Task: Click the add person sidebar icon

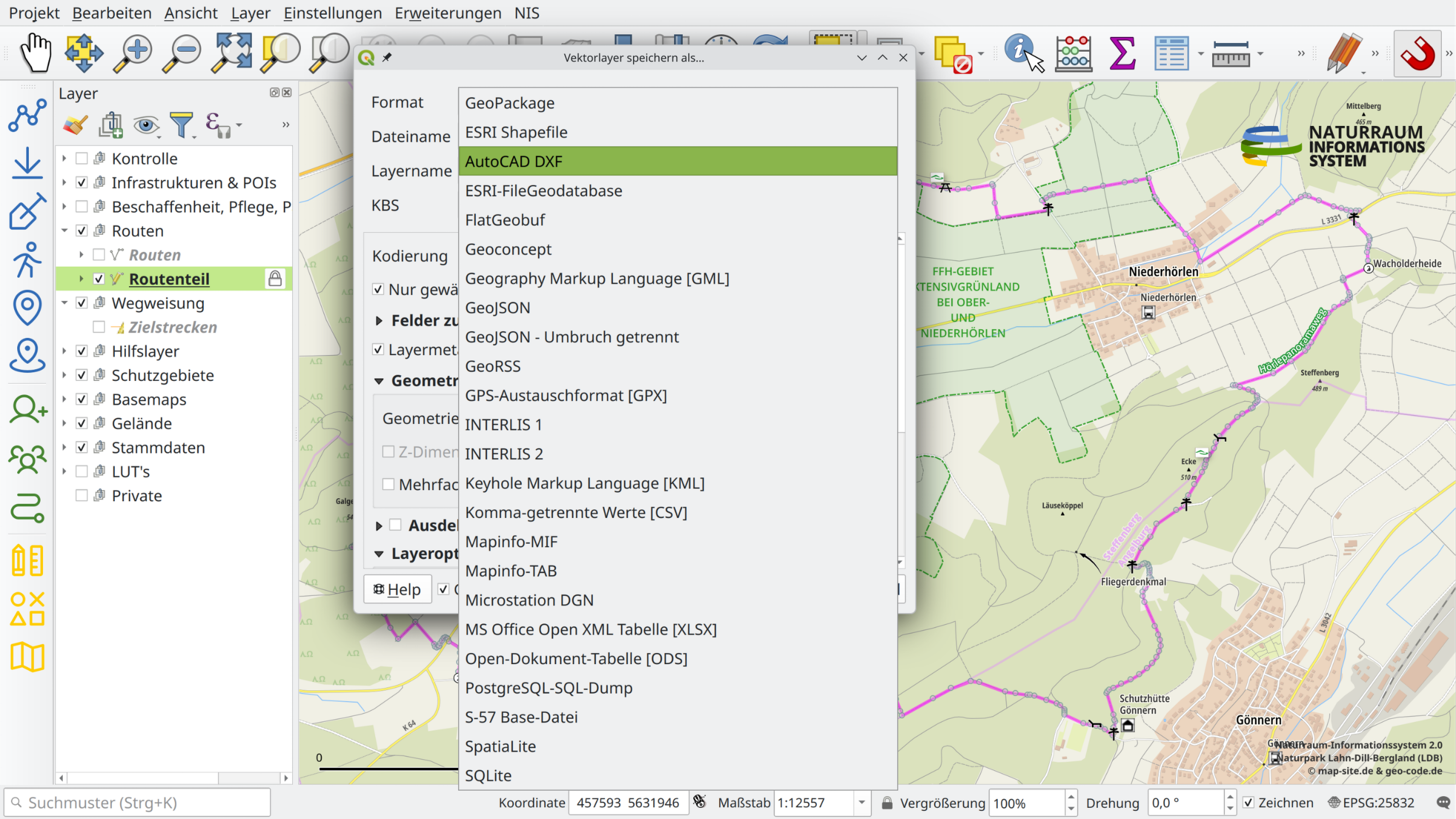Action: (27, 409)
